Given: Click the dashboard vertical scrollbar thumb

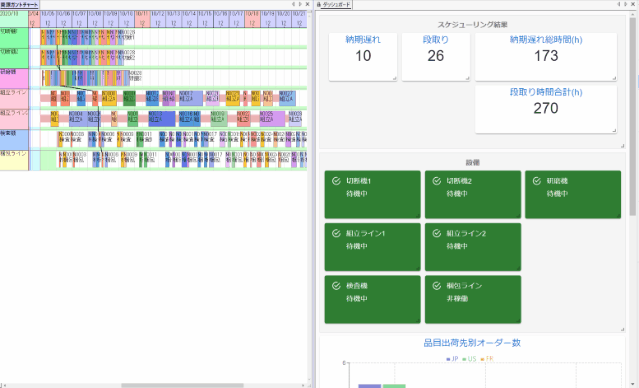Looking at the screenshot, I should pos(632,116).
